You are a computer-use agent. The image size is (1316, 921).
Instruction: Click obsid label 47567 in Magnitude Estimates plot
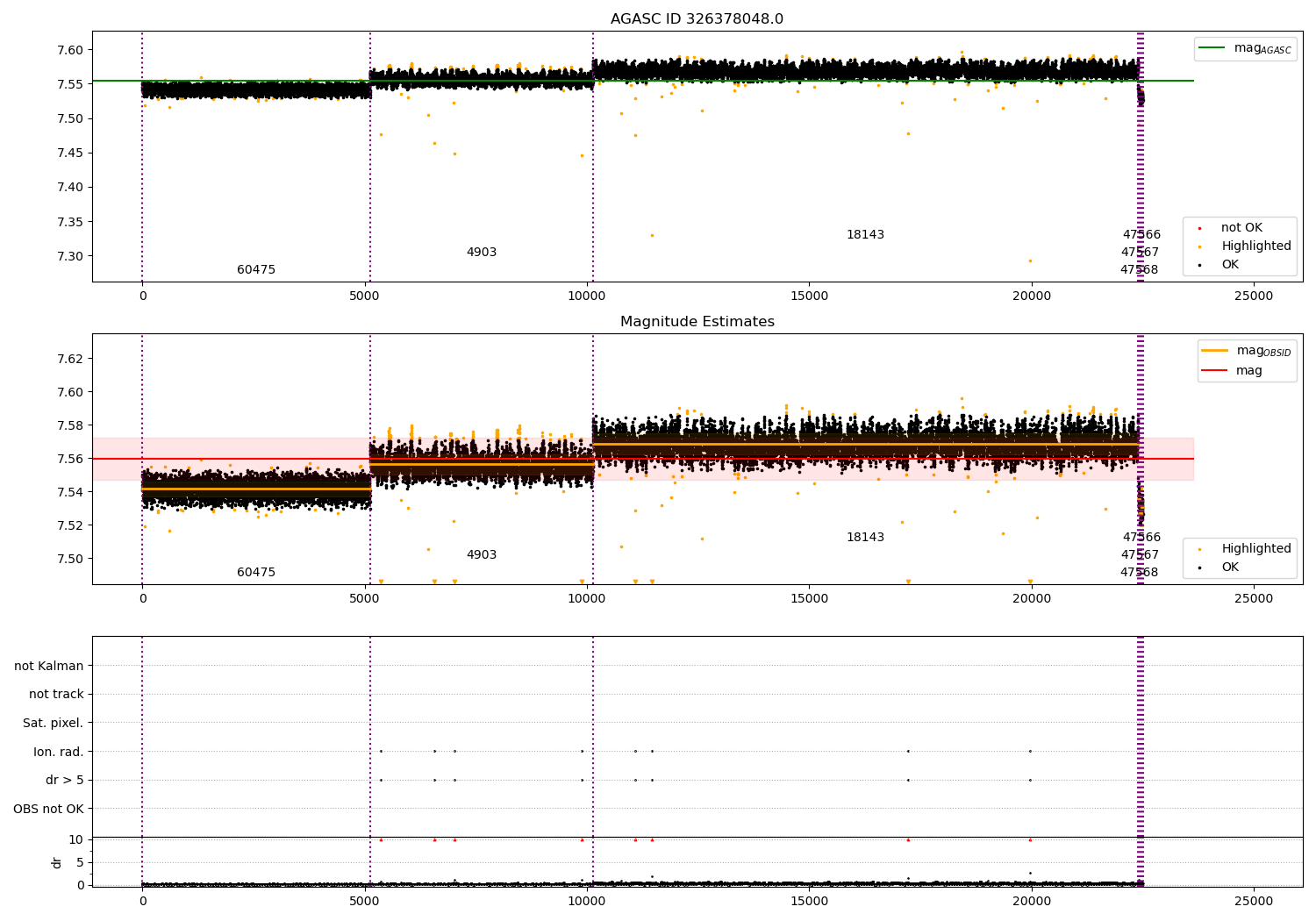(x=1140, y=555)
